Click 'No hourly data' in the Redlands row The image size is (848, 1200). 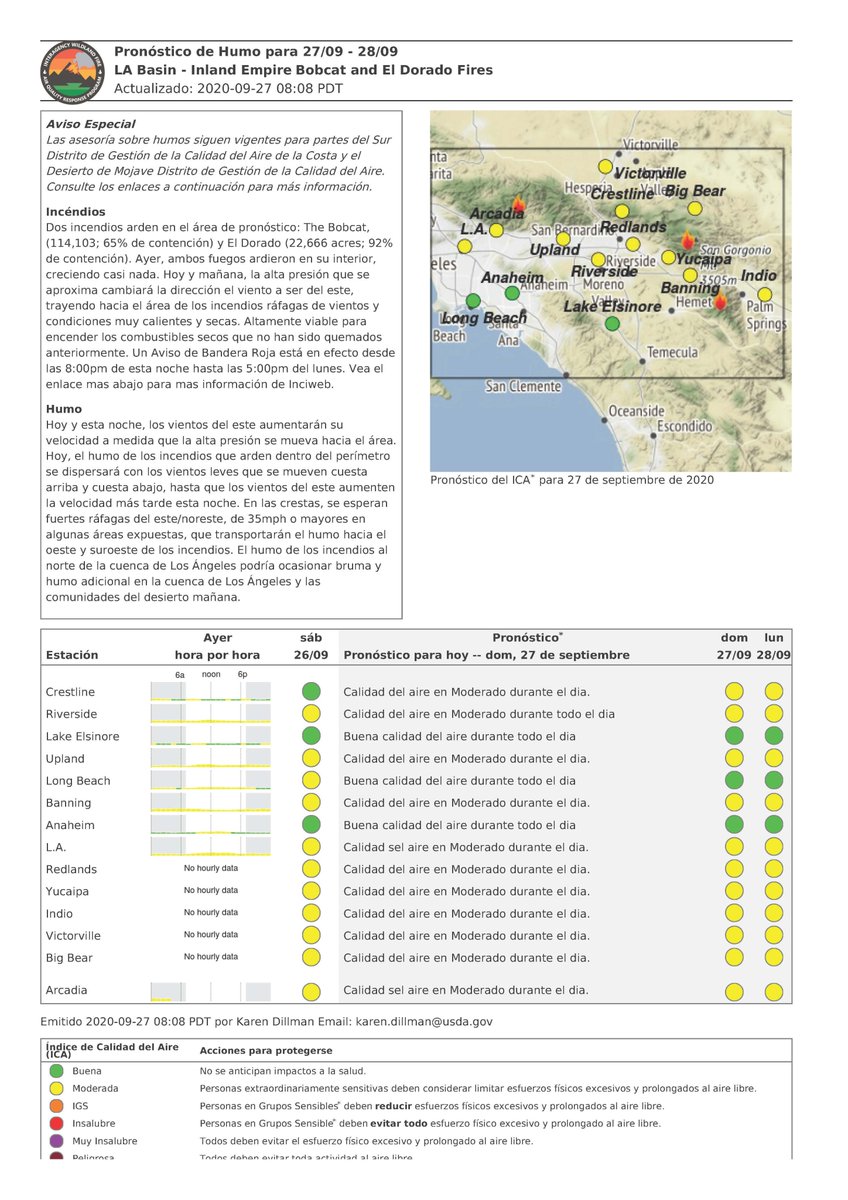coord(211,868)
